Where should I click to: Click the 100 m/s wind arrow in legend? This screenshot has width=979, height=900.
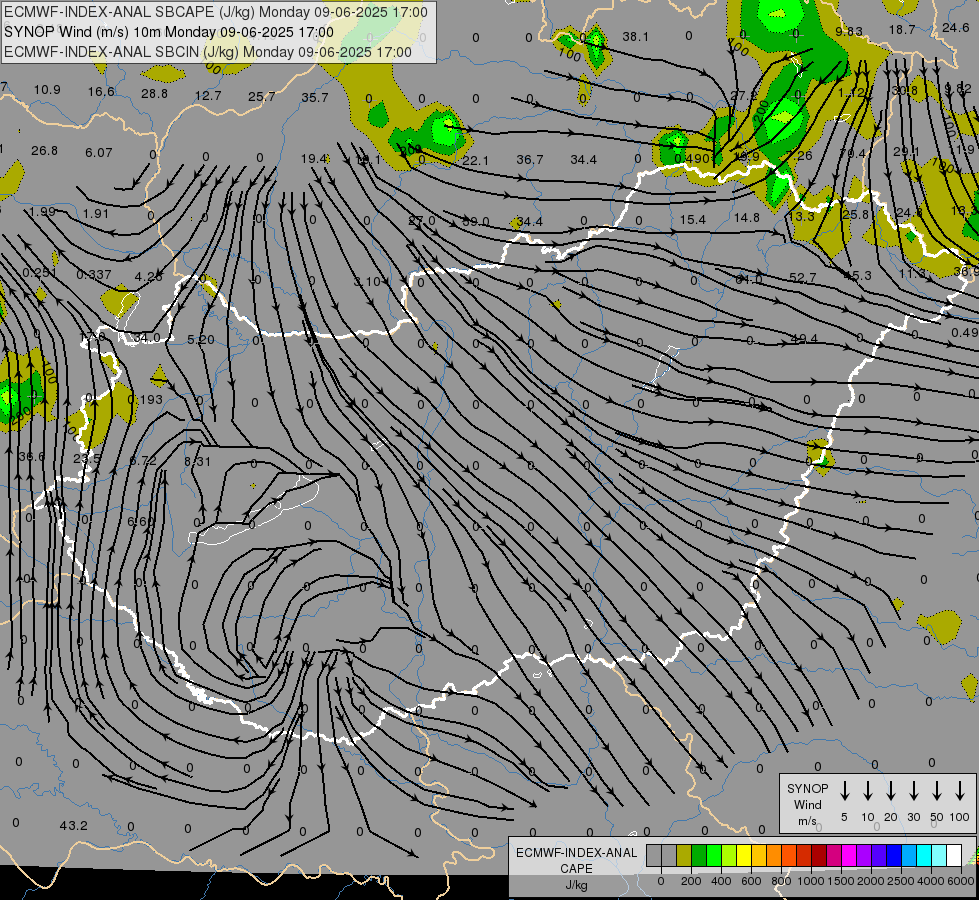tap(960, 790)
